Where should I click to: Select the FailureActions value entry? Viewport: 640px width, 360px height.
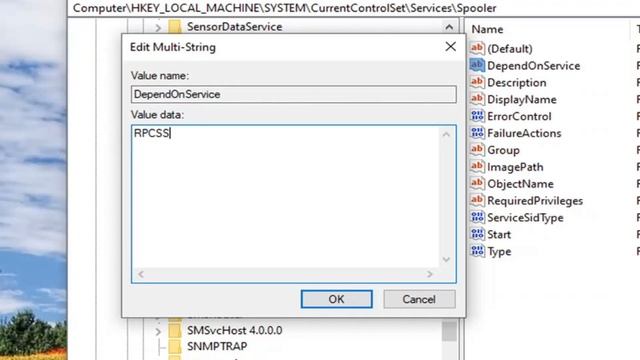click(524, 133)
